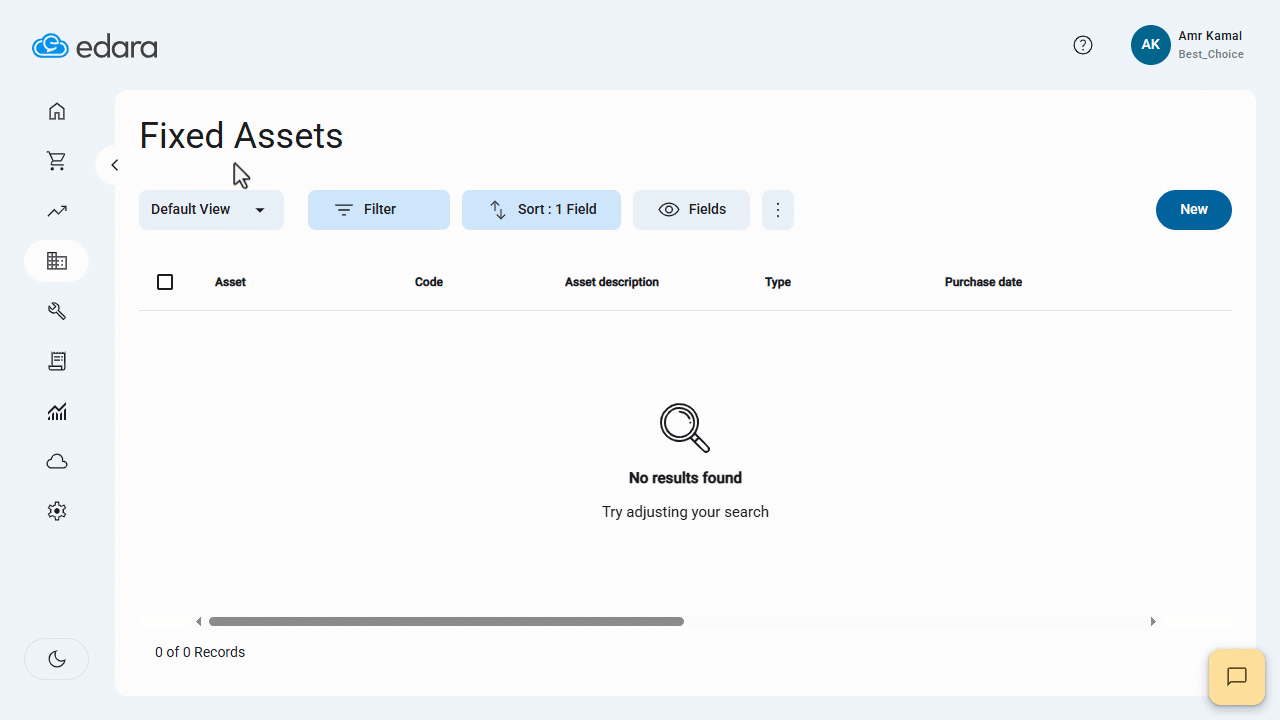Click the Fixed Assets page title

241,136
